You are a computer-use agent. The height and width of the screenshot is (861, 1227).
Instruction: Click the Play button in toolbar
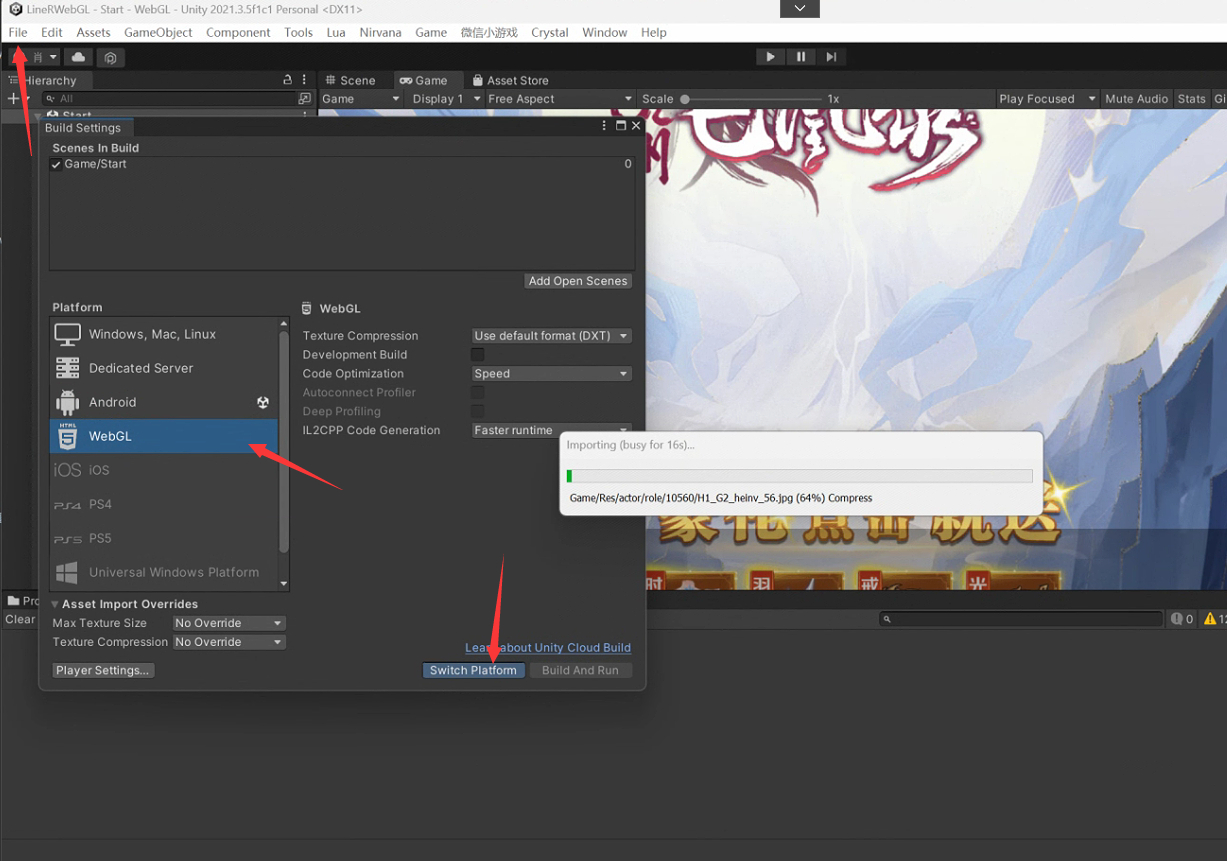(x=770, y=57)
